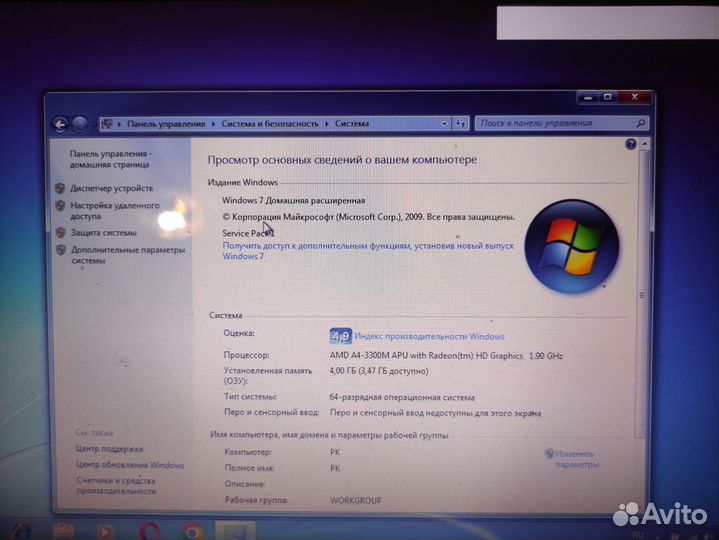Open Счетчики и средства производительности link
Screen dimensions: 719x540
click(116, 485)
